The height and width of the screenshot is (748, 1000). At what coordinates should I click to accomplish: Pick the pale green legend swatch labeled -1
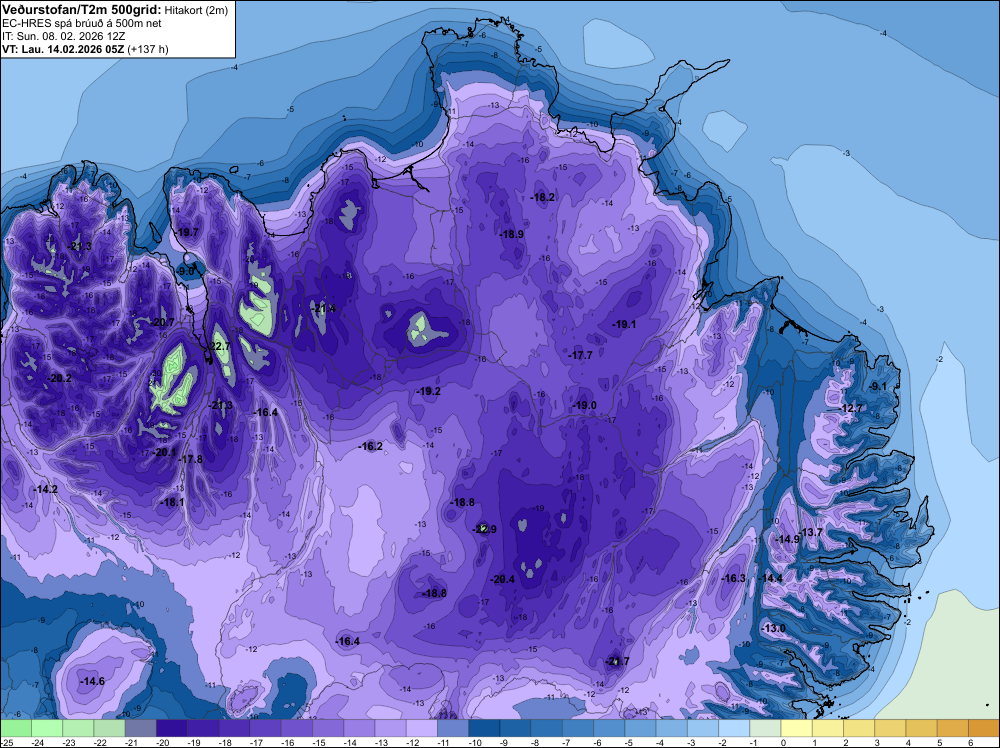point(765,728)
